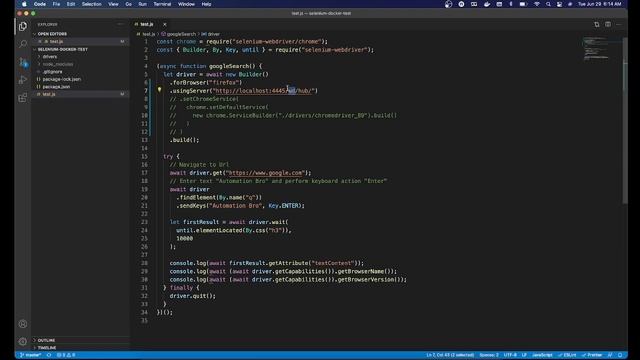Screen dimensions: 640x360
Task: Open the editor More Actions ellipsis
Action: click(619, 24)
